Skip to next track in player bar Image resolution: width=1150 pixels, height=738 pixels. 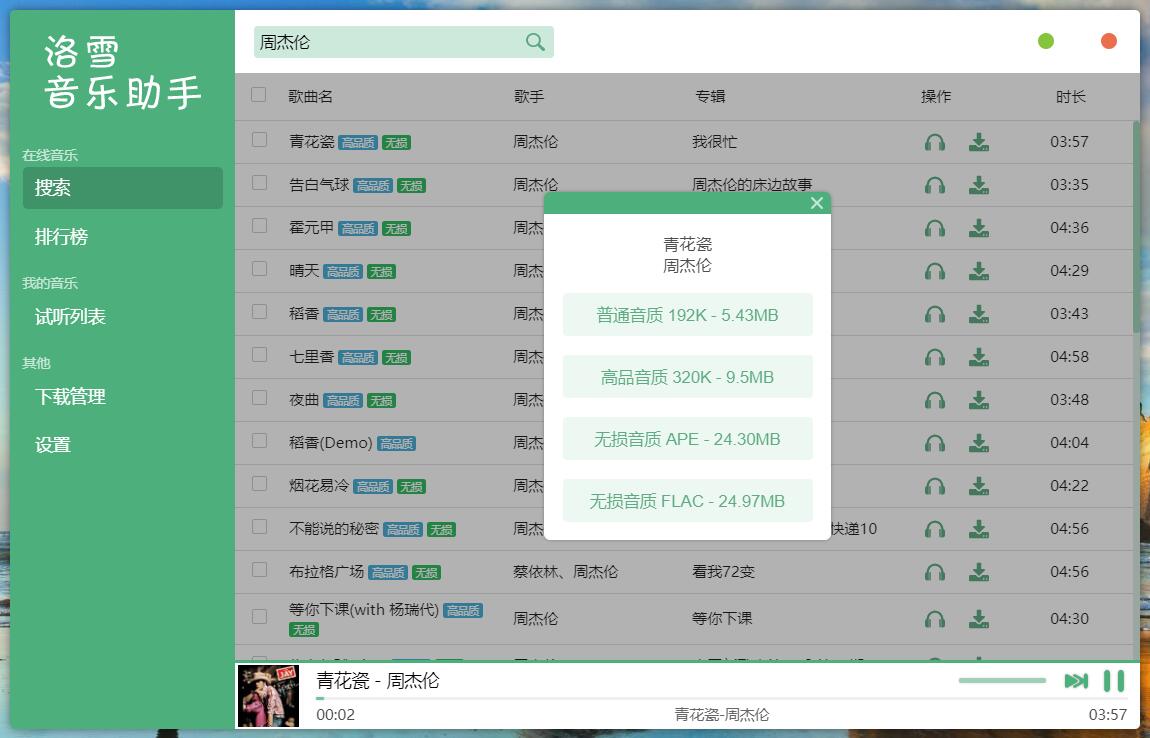[x=1076, y=682]
